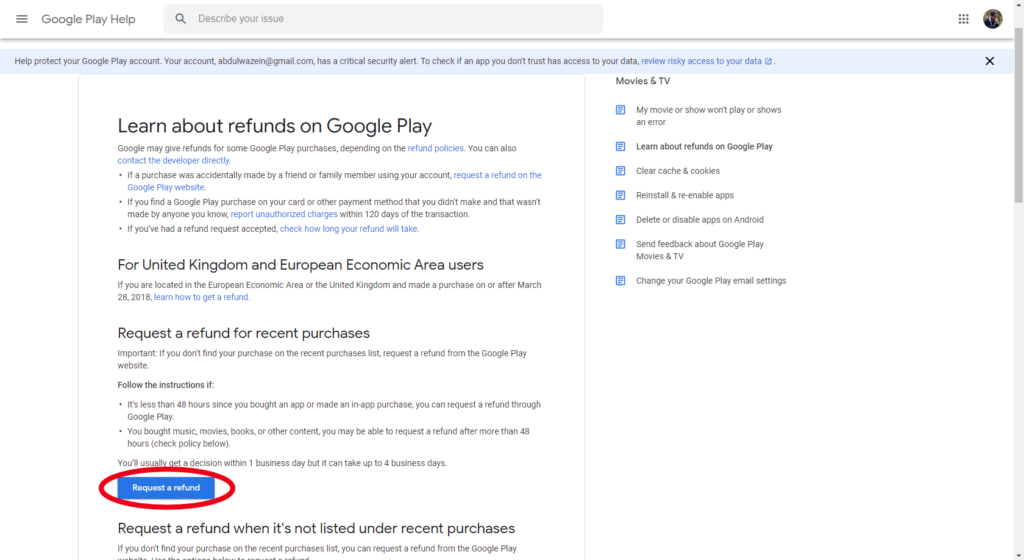The height and width of the screenshot is (560, 1024).
Task: Click the email address in the alert banner
Action: 265,61
